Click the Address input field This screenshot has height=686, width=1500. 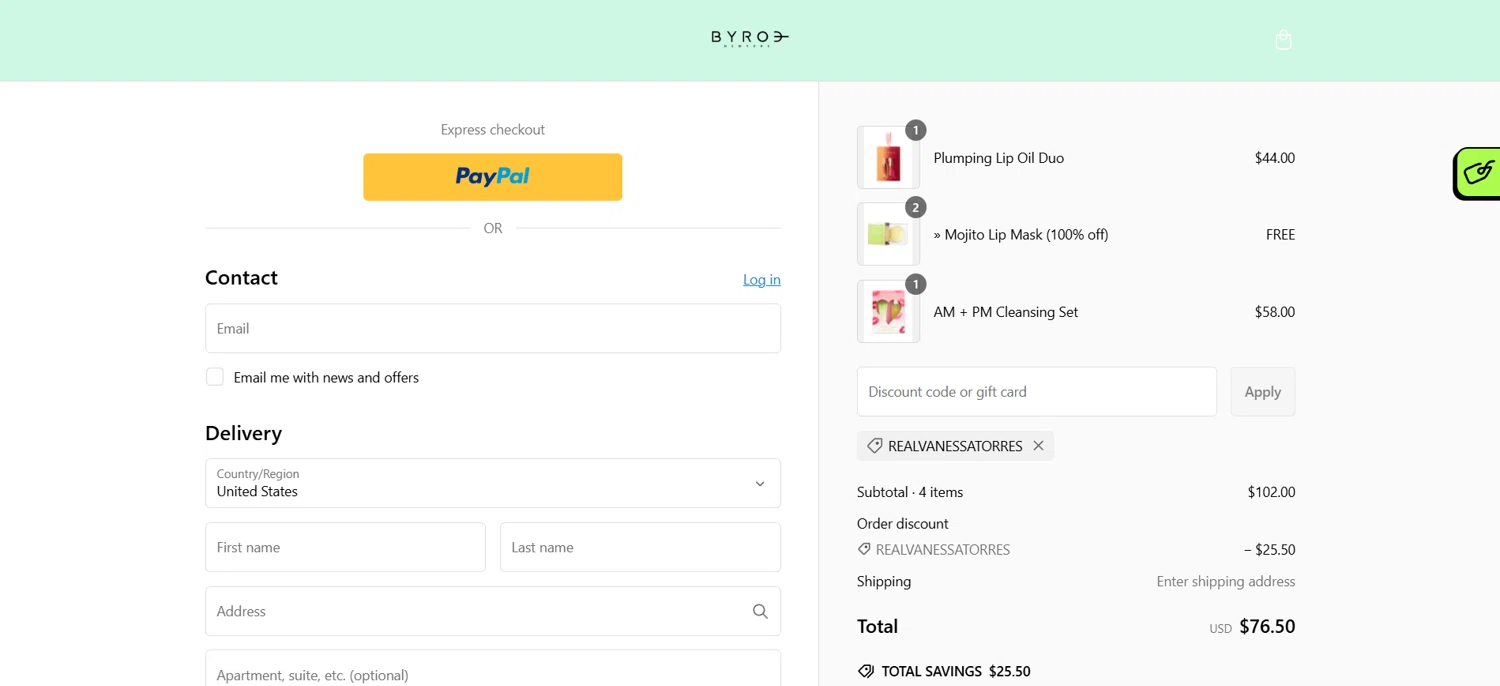[493, 611]
